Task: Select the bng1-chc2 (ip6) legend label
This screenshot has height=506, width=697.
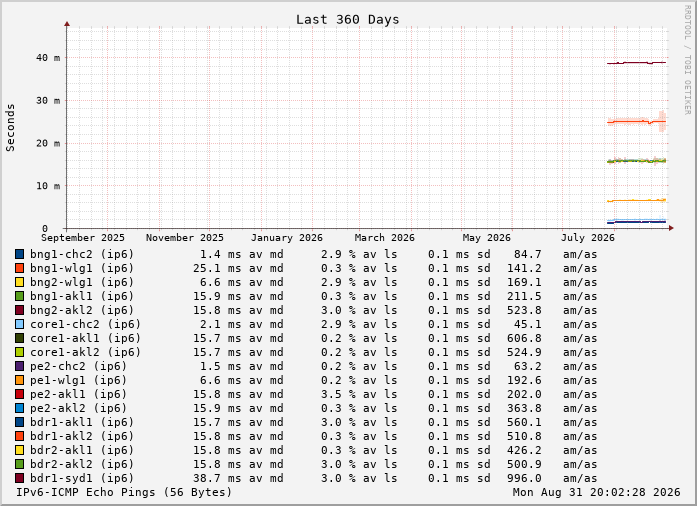Action: point(82,254)
